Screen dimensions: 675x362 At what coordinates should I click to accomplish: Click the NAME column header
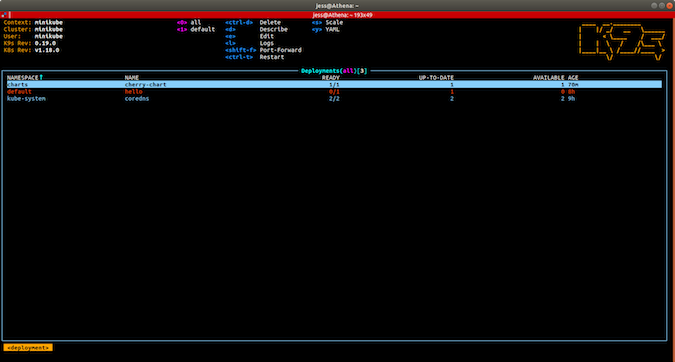(x=132, y=77)
